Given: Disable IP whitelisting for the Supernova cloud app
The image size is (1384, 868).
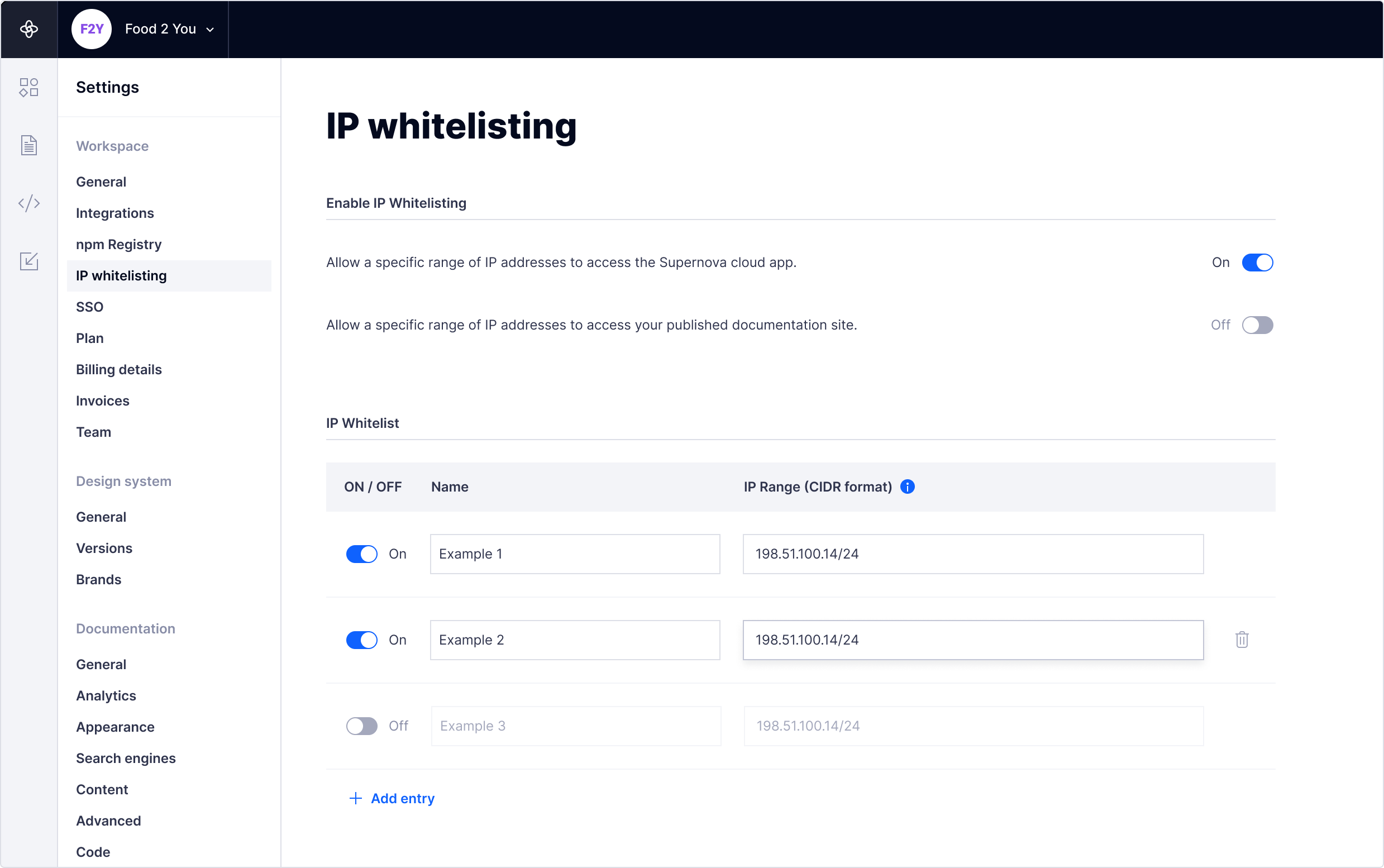Looking at the screenshot, I should [x=1258, y=263].
